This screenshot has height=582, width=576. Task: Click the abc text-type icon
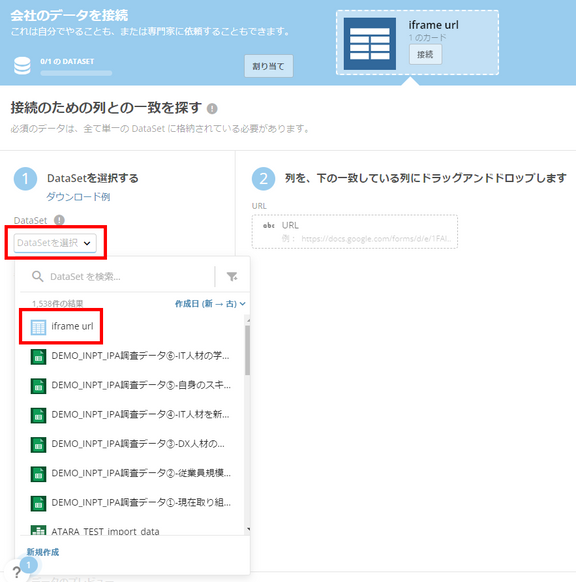pyautogui.click(x=268, y=226)
